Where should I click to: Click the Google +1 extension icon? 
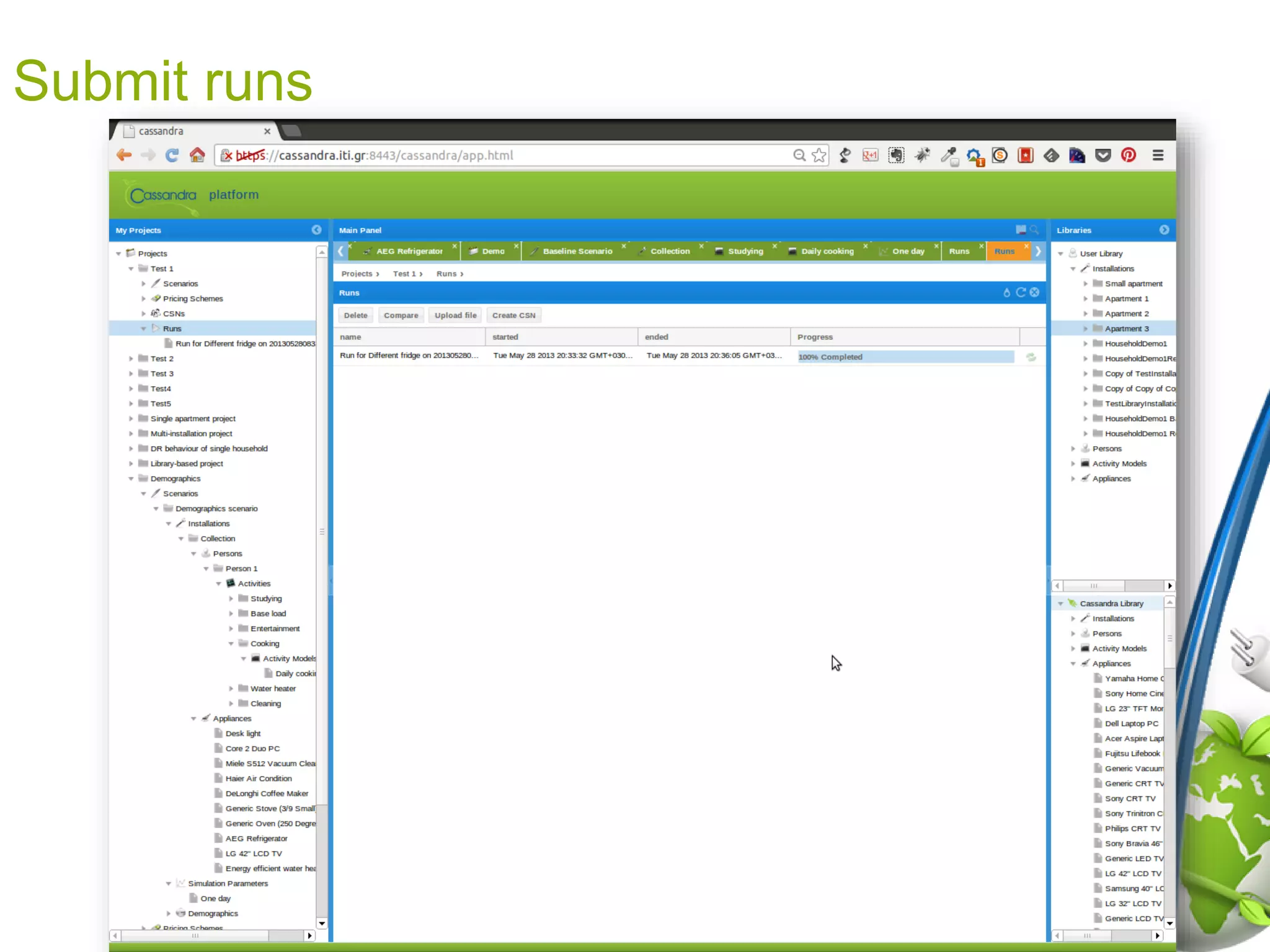(x=870, y=156)
